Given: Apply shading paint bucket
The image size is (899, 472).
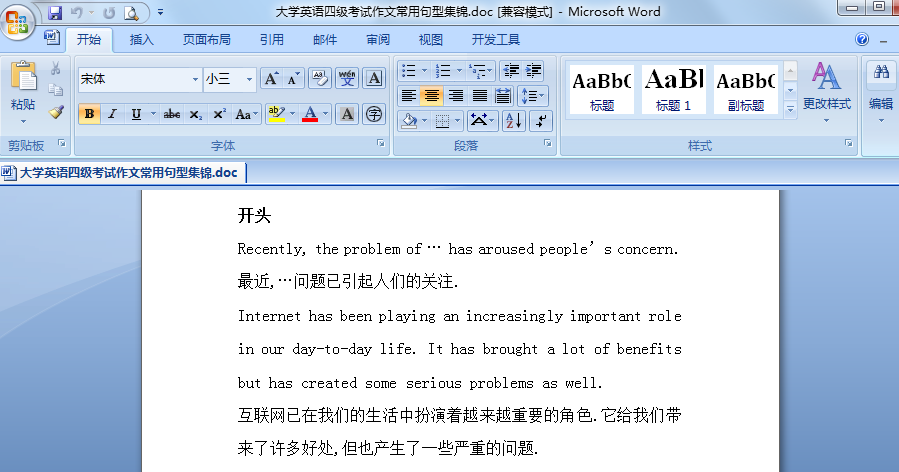Looking at the screenshot, I should coord(409,121).
